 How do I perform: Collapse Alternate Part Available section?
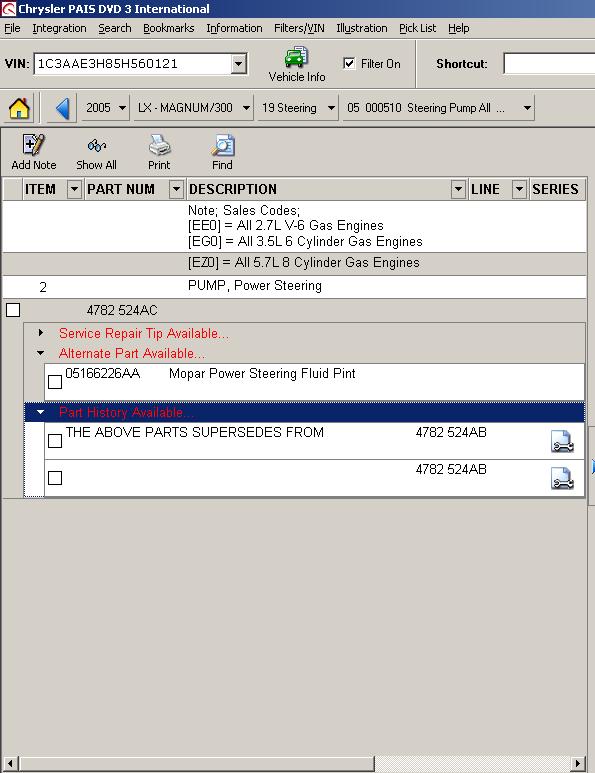(41, 353)
